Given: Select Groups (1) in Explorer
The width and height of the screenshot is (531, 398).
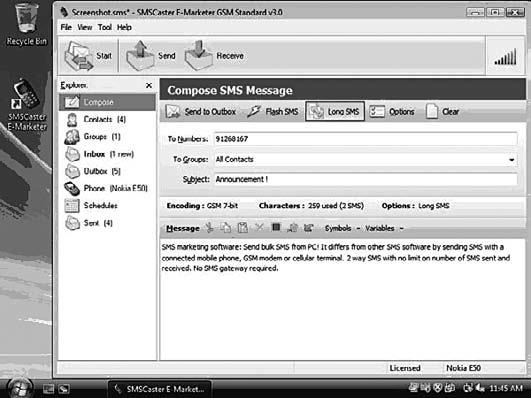Looking at the screenshot, I should (107, 137).
